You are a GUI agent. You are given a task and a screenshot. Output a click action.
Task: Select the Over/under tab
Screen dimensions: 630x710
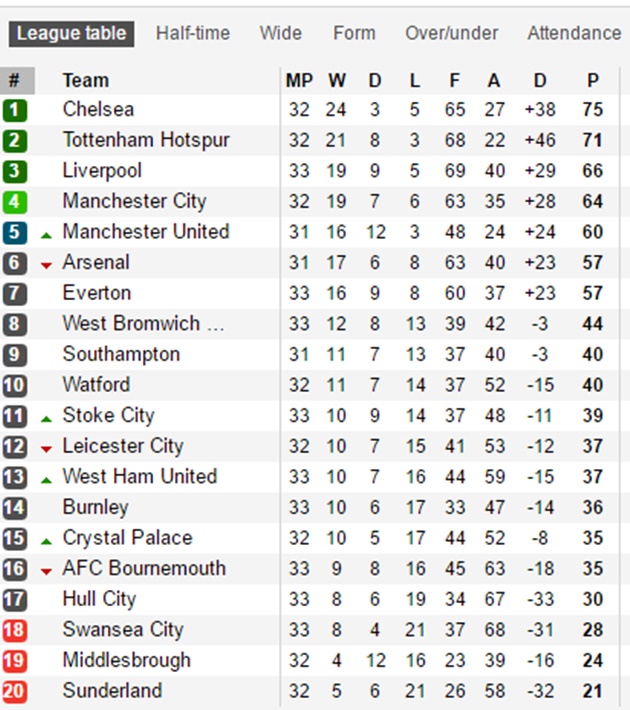tap(451, 33)
